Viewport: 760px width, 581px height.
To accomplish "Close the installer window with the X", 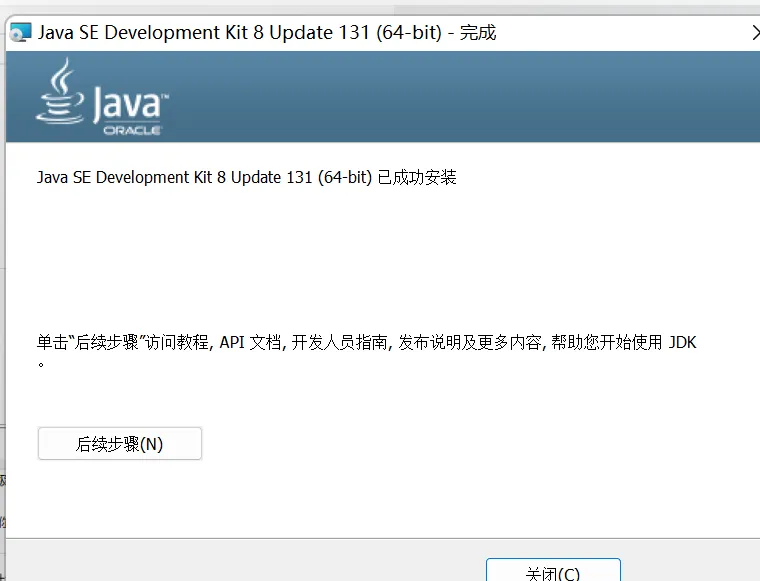I will point(754,33).
